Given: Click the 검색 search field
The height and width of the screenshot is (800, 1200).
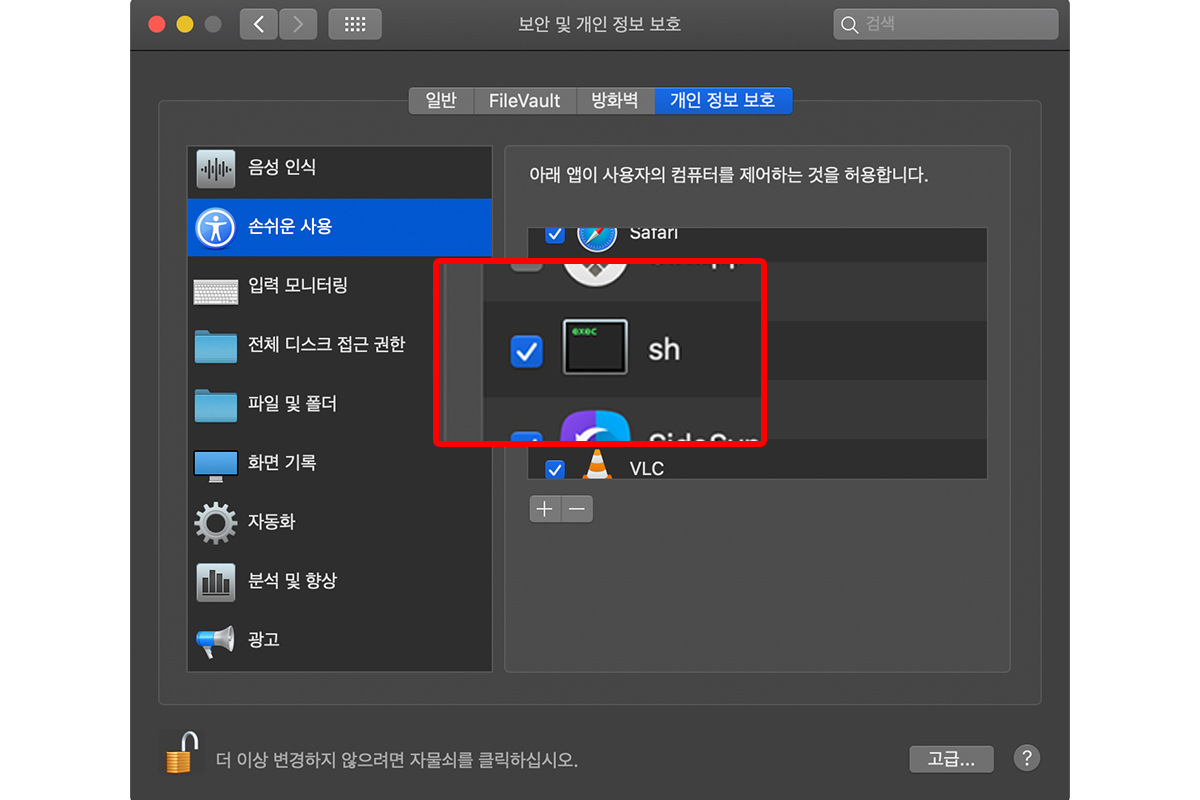Looking at the screenshot, I should pyautogui.click(x=944, y=23).
